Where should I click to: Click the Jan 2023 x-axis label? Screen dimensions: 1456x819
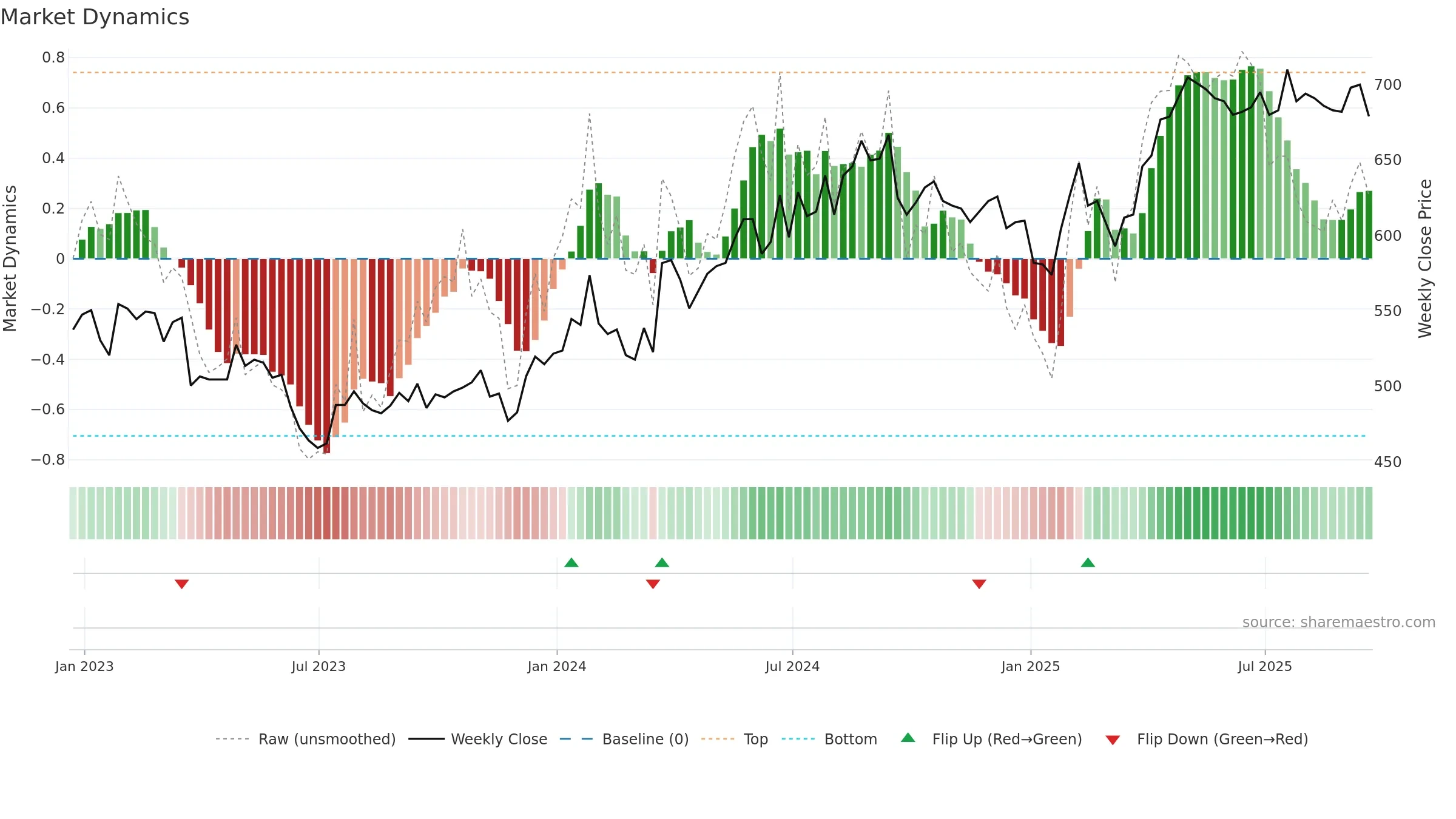pyautogui.click(x=84, y=666)
